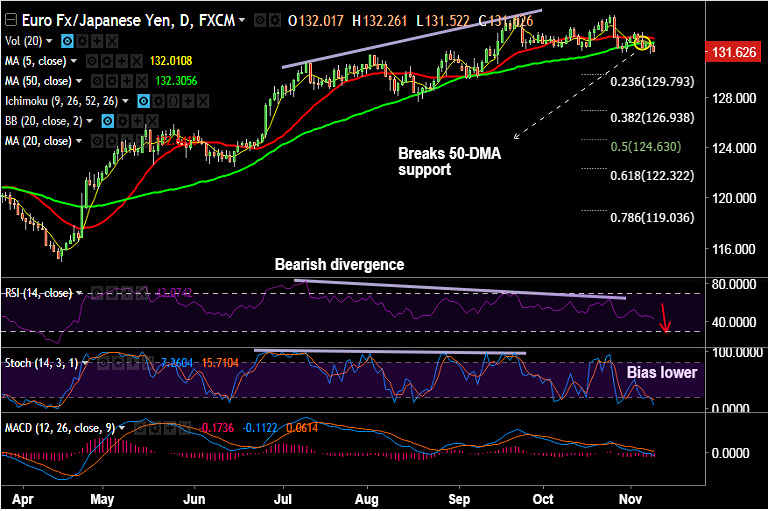Open RSI (14, close) settings gear

(112, 293)
